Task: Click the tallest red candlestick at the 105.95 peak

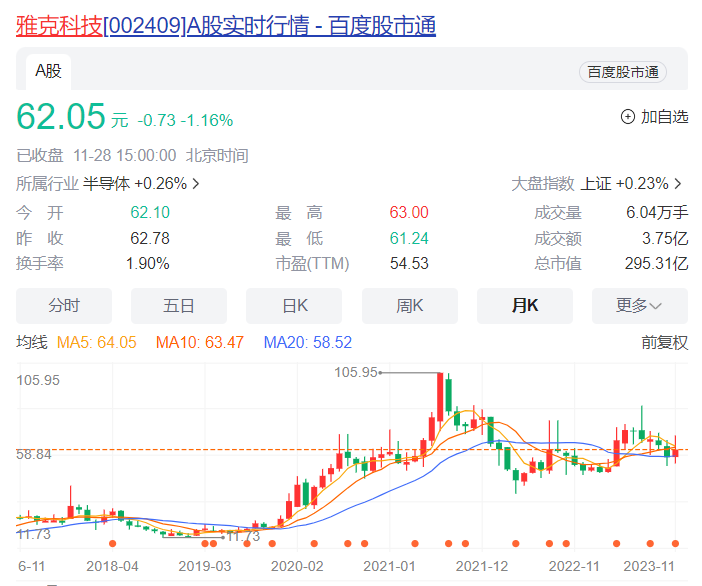Action: point(439,398)
